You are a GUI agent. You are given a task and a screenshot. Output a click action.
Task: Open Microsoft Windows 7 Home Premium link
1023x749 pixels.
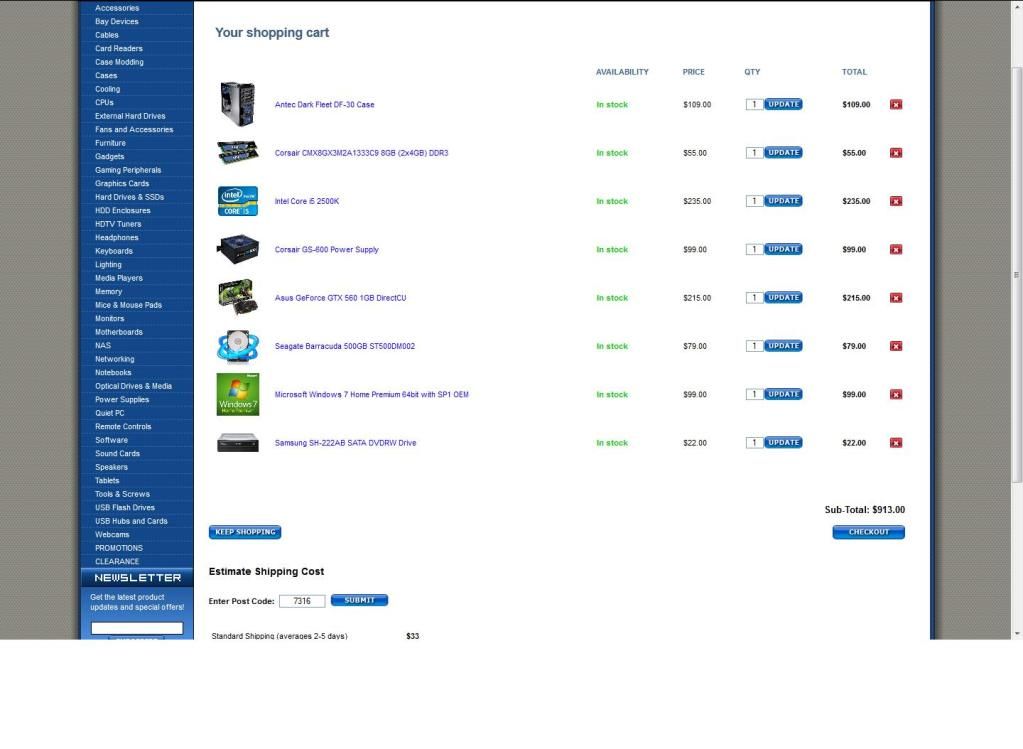(371, 394)
